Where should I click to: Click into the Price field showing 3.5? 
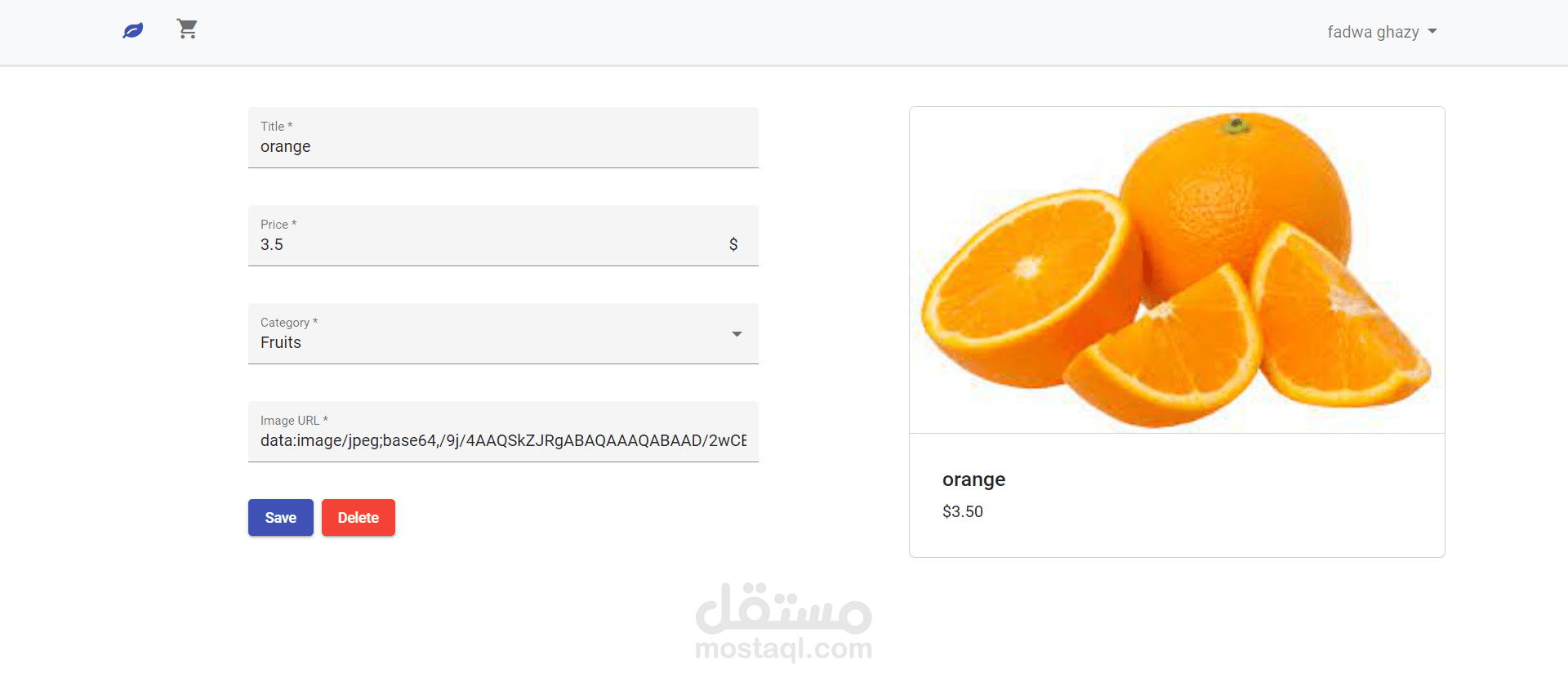tap(503, 235)
